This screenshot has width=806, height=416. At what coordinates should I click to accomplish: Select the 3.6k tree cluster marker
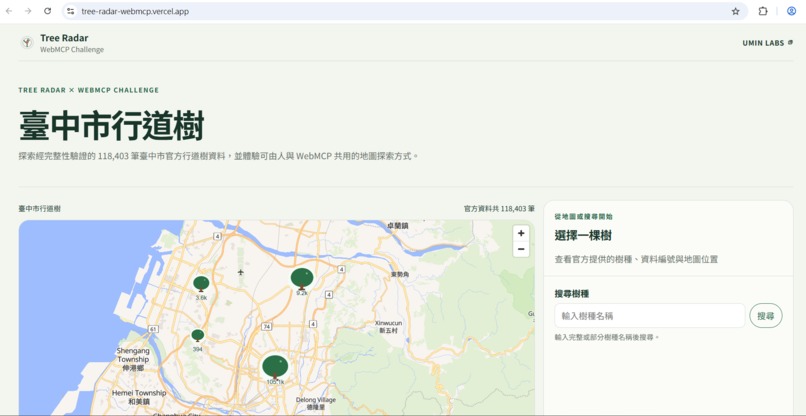click(201, 284)
